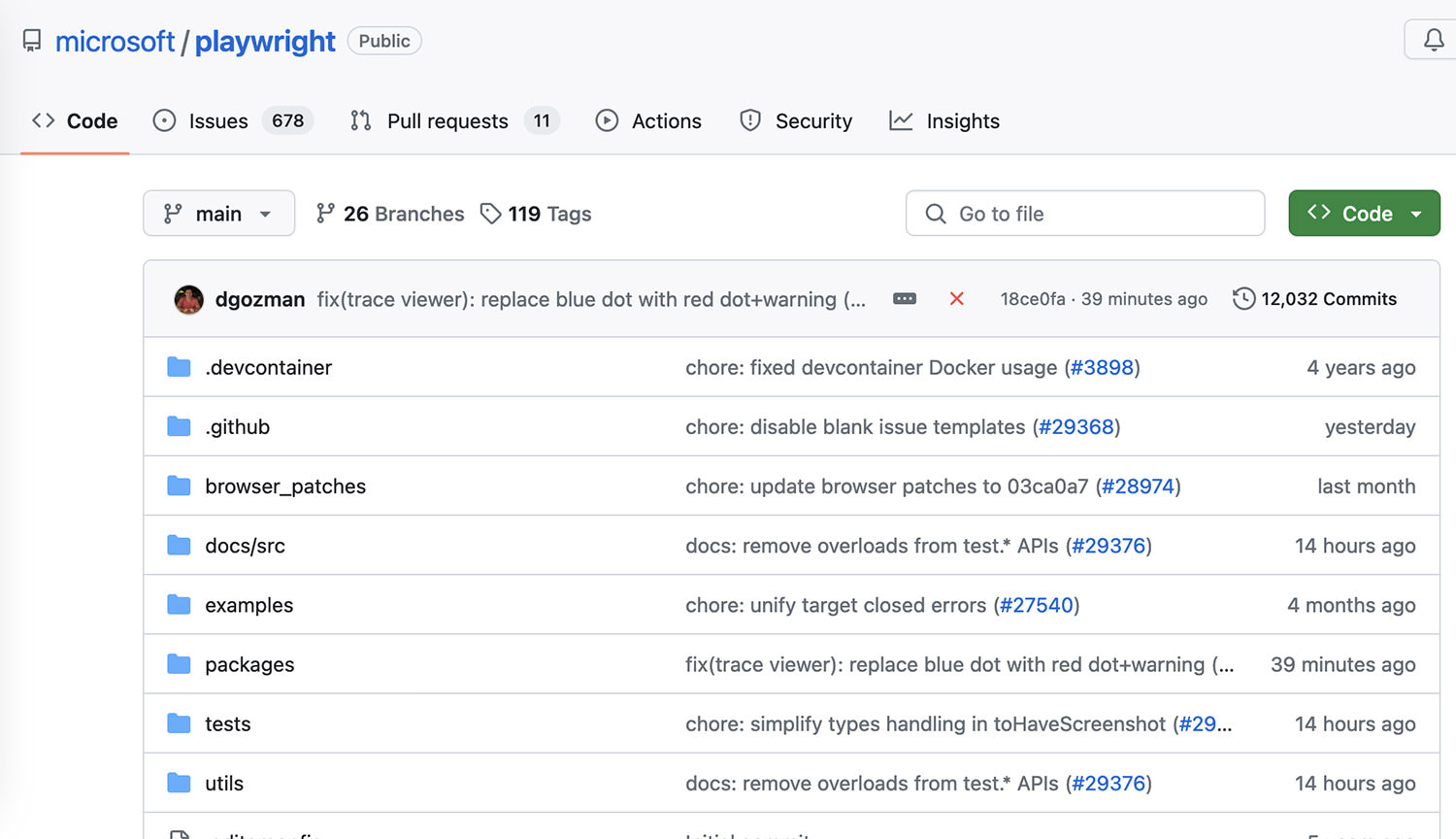View the 119 Tags list
This screenshot has height=839, width=1456.
coord(536,214)
